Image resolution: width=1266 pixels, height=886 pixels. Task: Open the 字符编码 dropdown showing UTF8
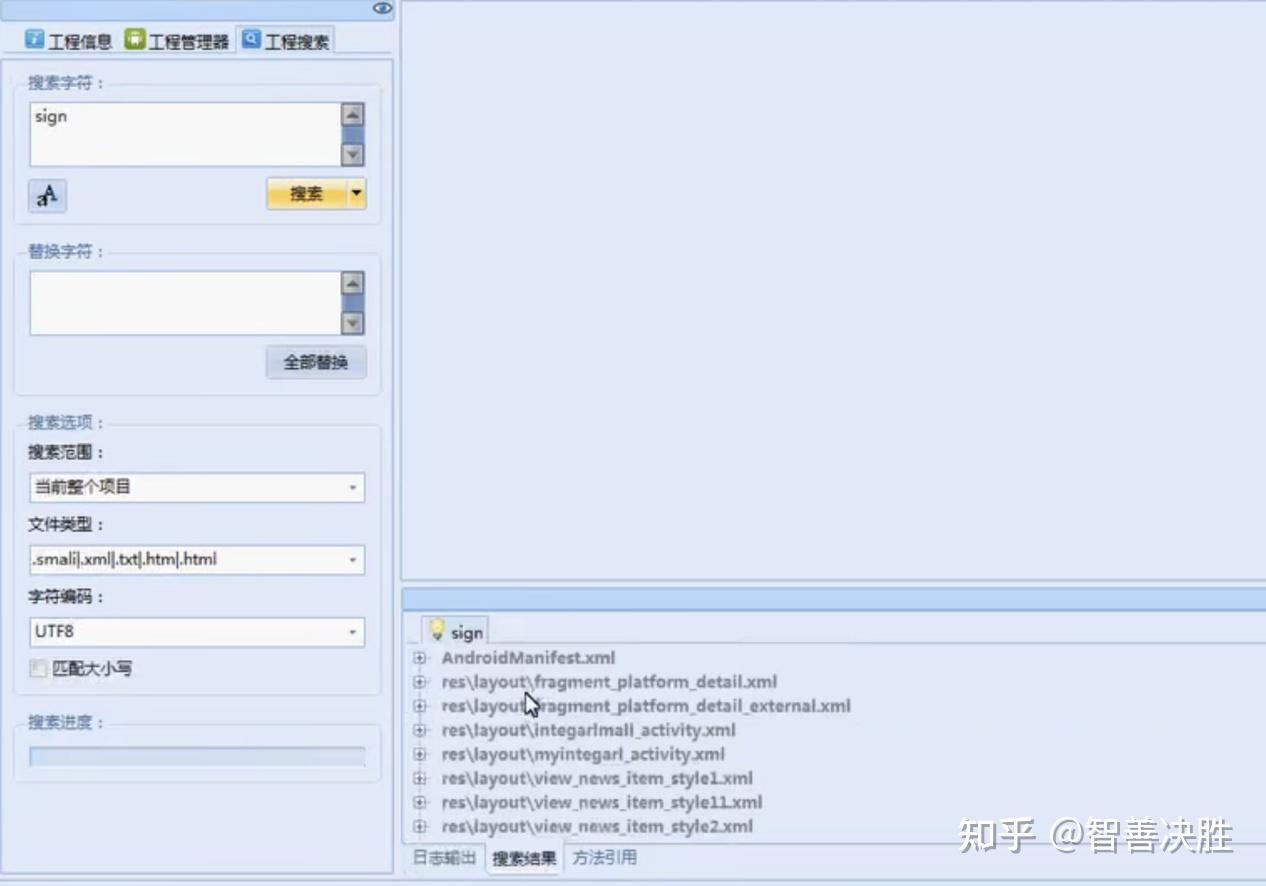click(197, 632)
